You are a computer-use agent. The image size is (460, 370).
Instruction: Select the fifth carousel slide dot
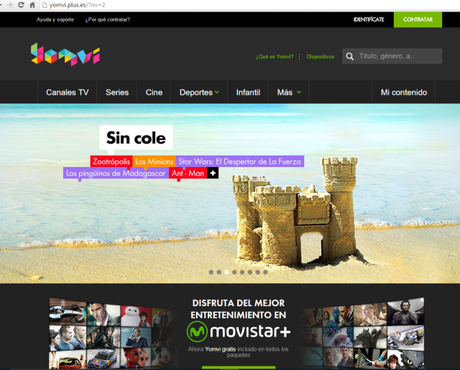(242, 272)
